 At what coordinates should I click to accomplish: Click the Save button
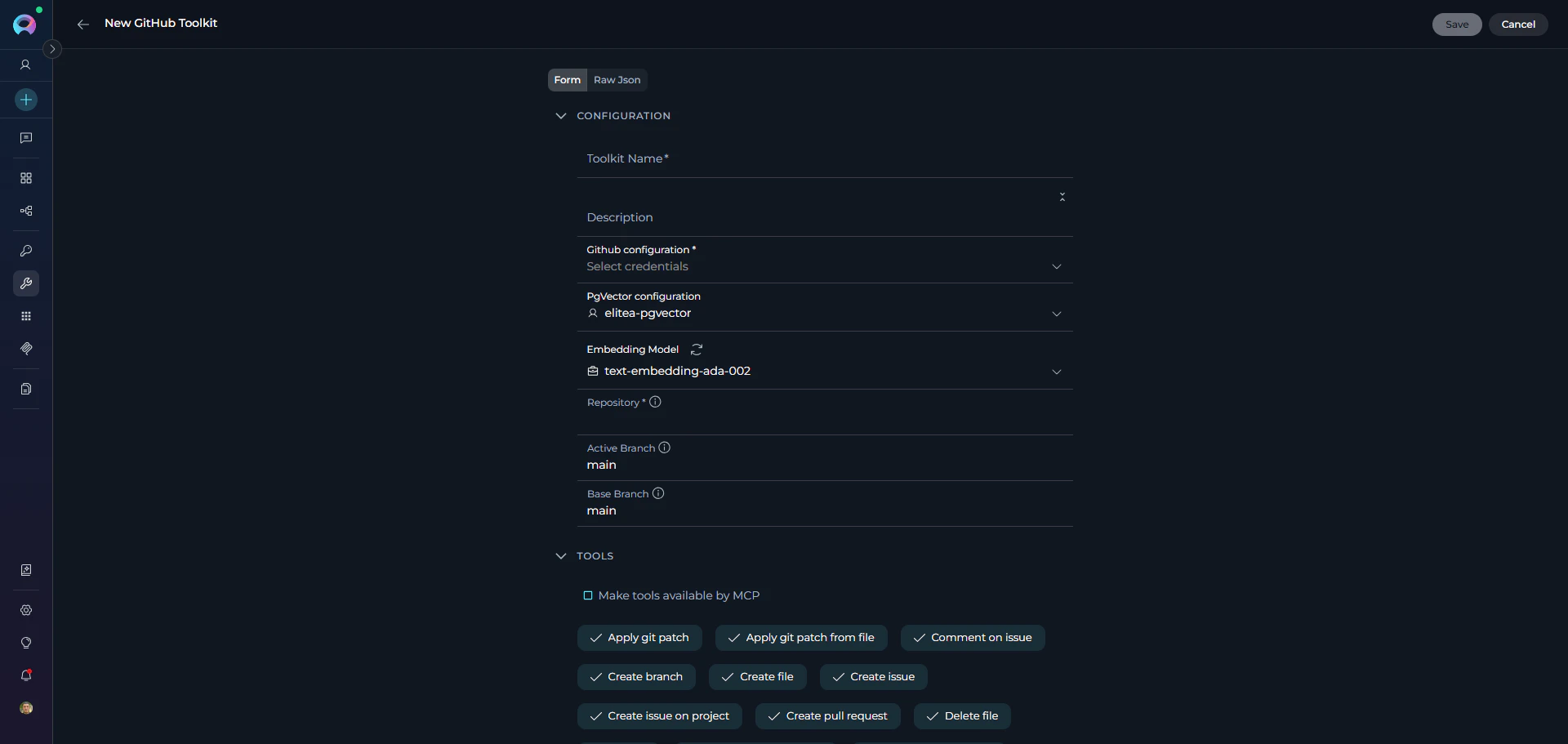[x=1457, y=24]
